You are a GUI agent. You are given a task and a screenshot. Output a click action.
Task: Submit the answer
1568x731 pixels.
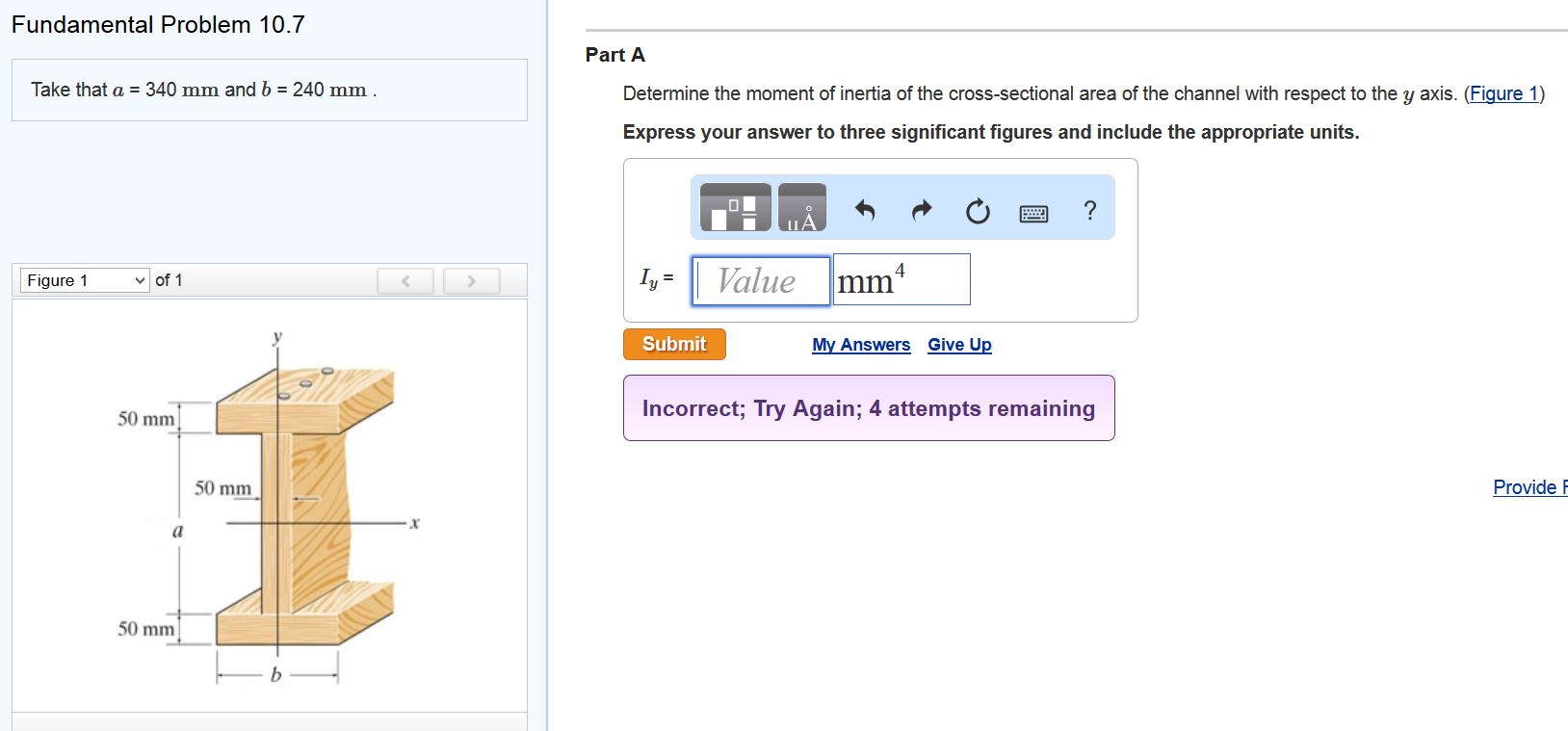[x=674, y=344]
